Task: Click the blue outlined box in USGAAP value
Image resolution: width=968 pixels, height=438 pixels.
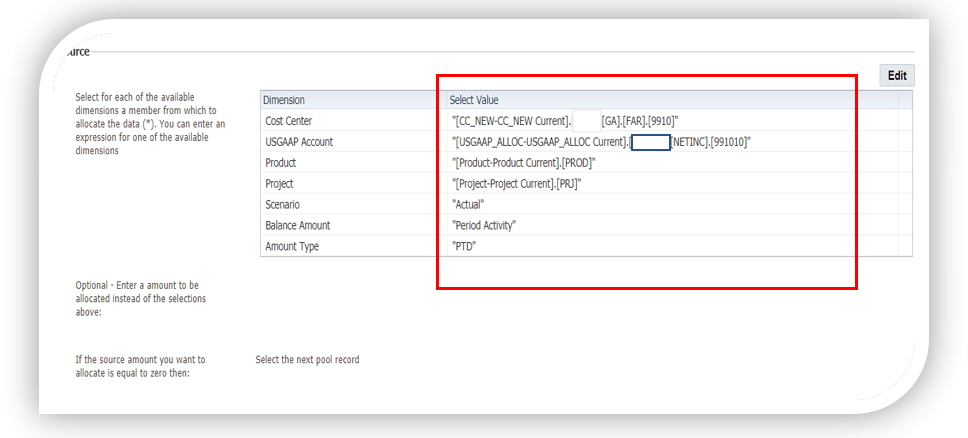Action: (x=651, y=142)
